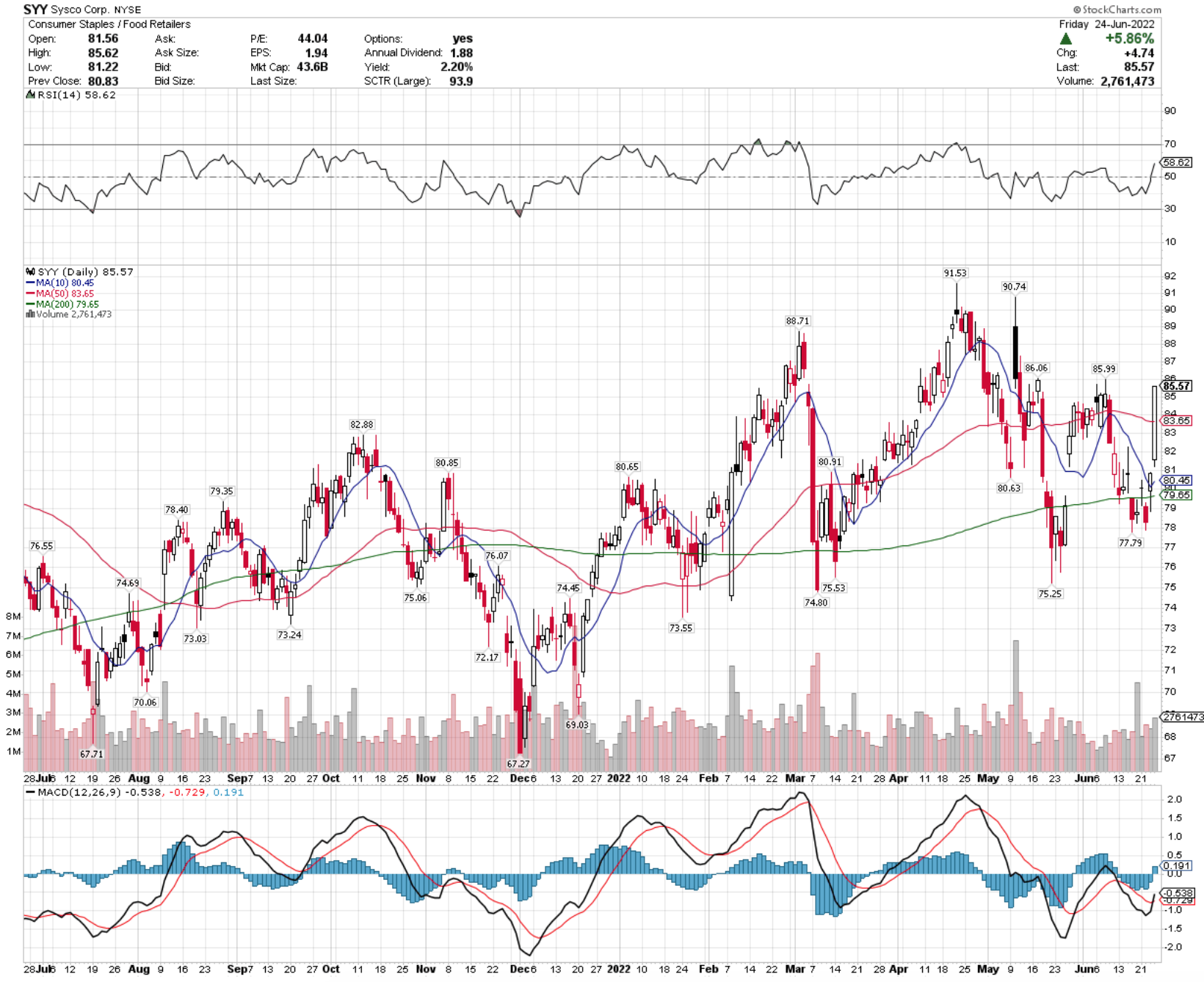Viewport: 1204px width, 982px height.
Task: Click the Friday 24-Jun-2022 date text
Action: pos(1107,24)
